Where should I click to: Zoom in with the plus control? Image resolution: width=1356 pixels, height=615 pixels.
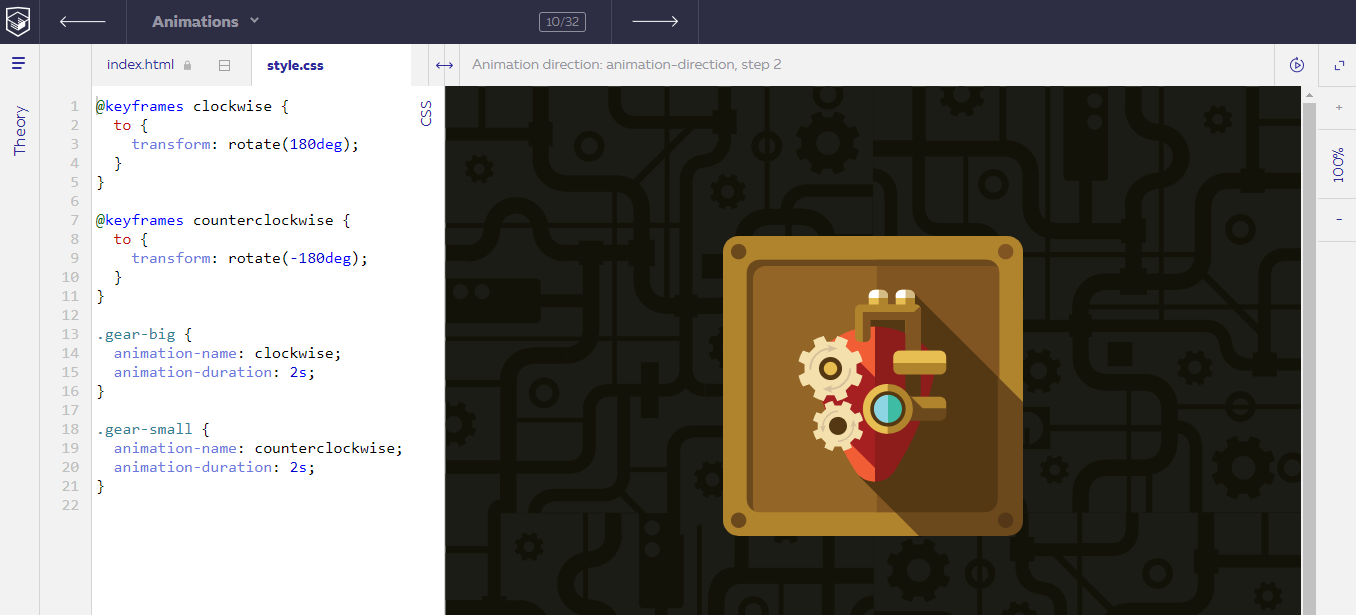click(x=1338, y=105)
